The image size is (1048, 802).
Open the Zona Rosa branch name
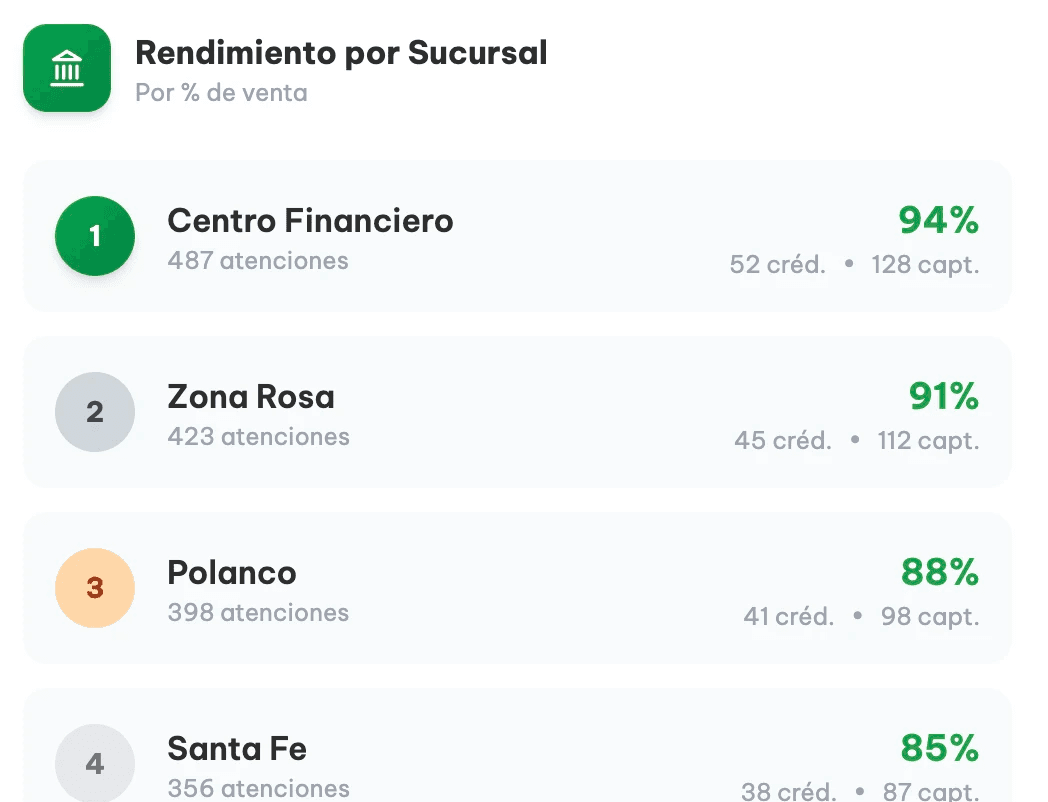[x=251, y=397]
